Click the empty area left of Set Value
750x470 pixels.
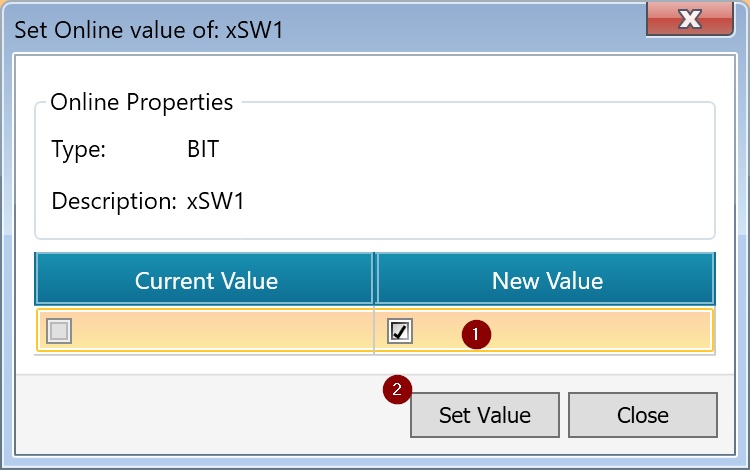point(200,415)
